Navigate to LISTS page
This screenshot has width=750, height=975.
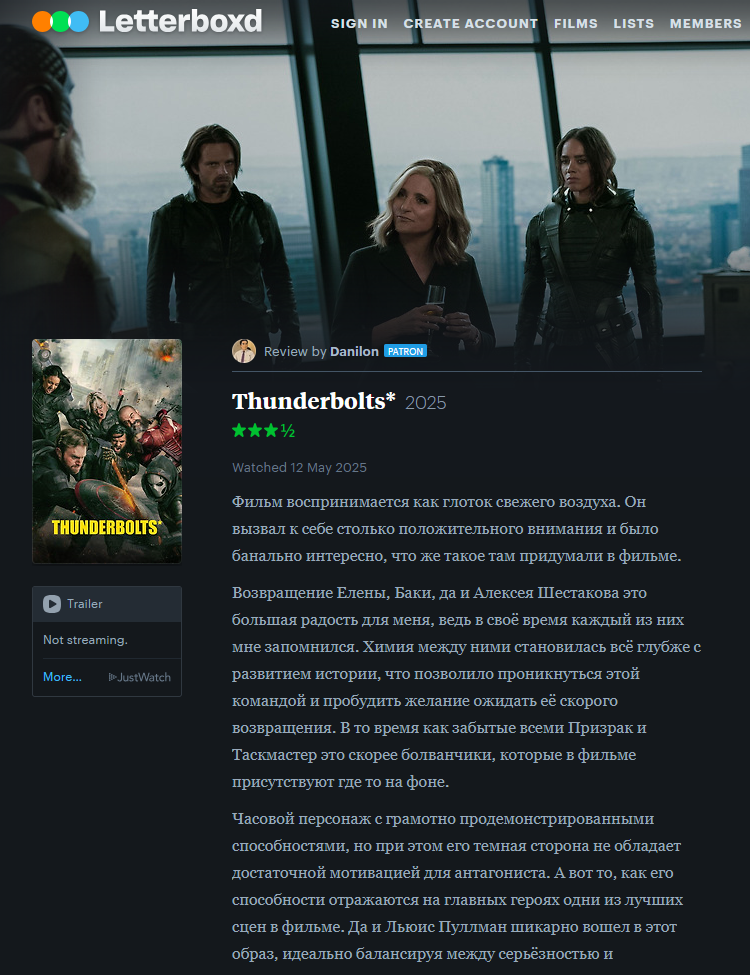coord(634,24)
